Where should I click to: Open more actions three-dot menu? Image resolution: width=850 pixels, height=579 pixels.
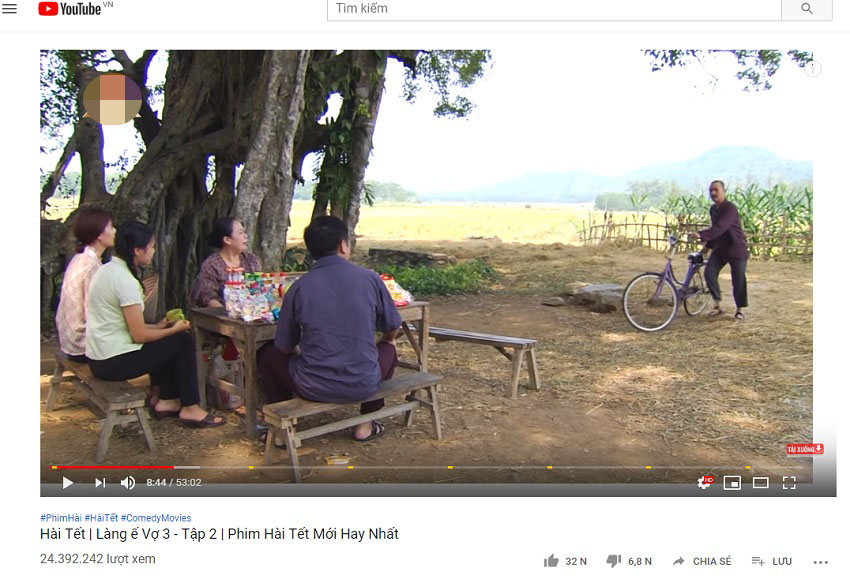[821, 562]
